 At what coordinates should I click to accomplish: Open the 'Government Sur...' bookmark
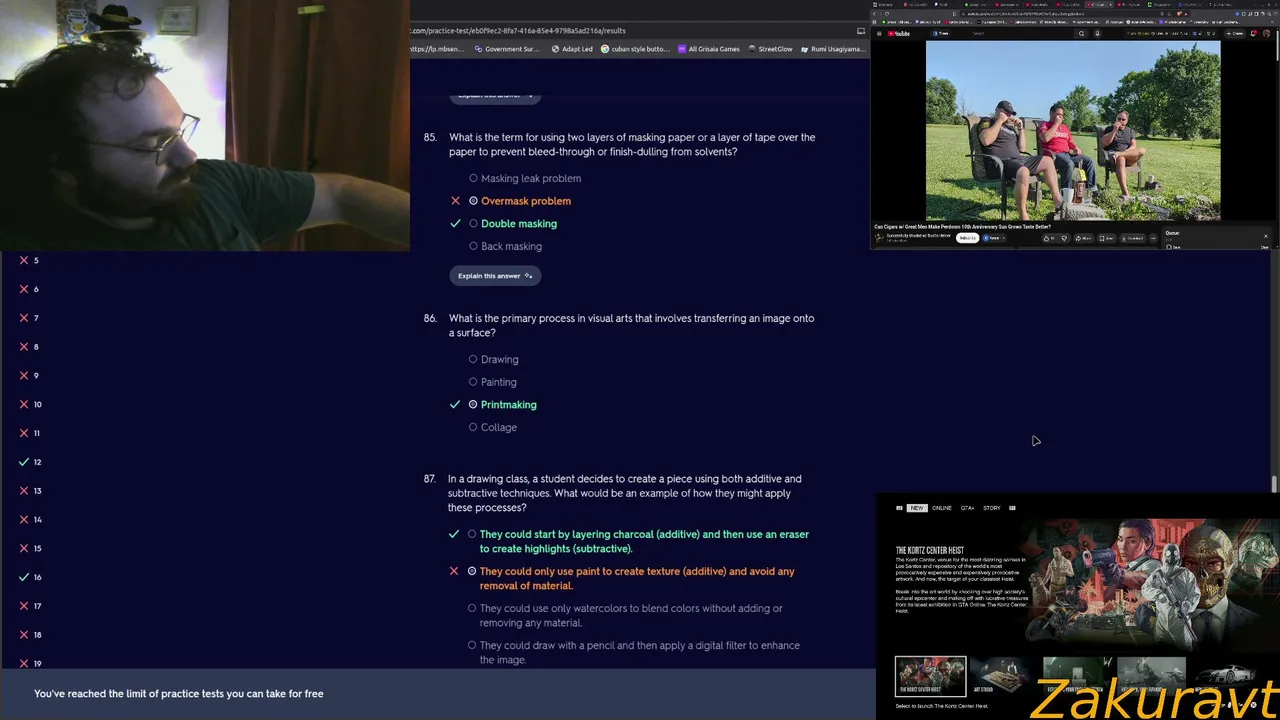point(506,49)
